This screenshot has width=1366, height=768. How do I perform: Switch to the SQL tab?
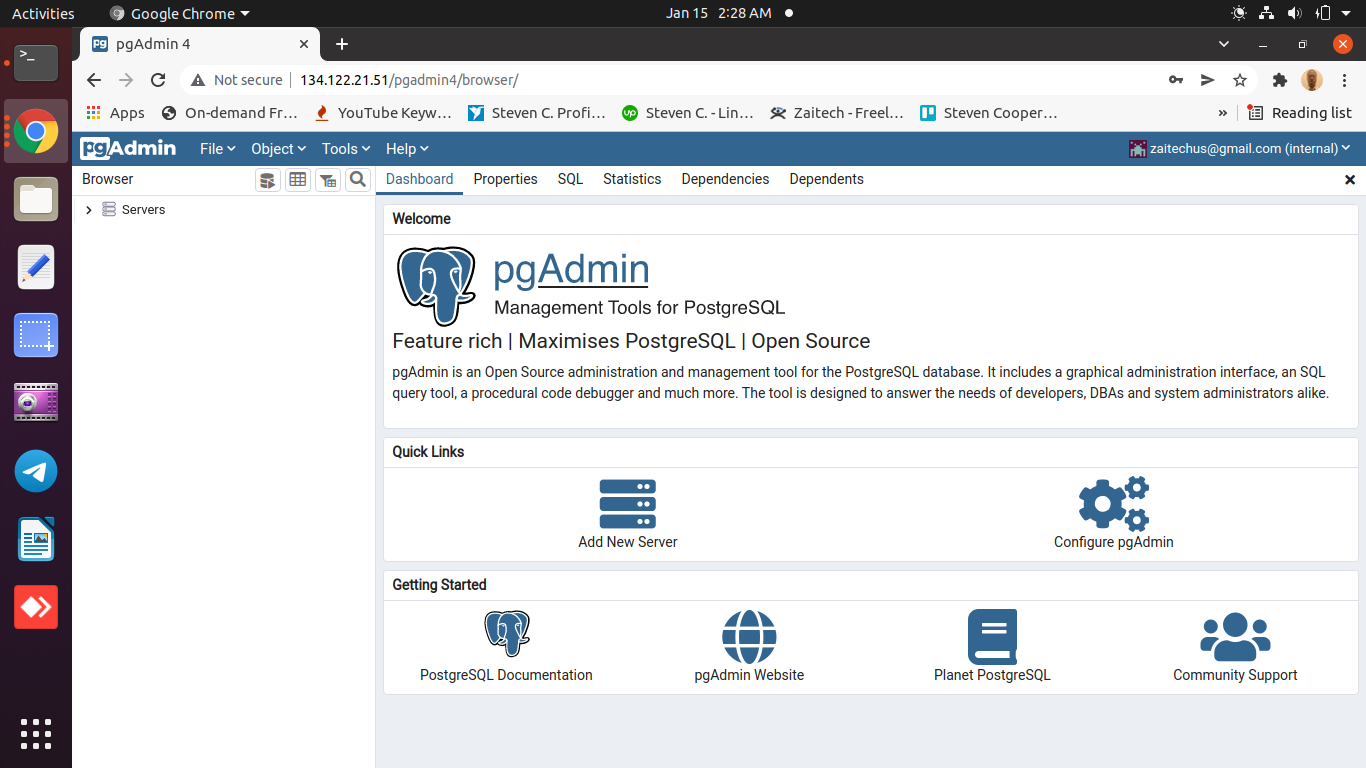pos(570,179)
